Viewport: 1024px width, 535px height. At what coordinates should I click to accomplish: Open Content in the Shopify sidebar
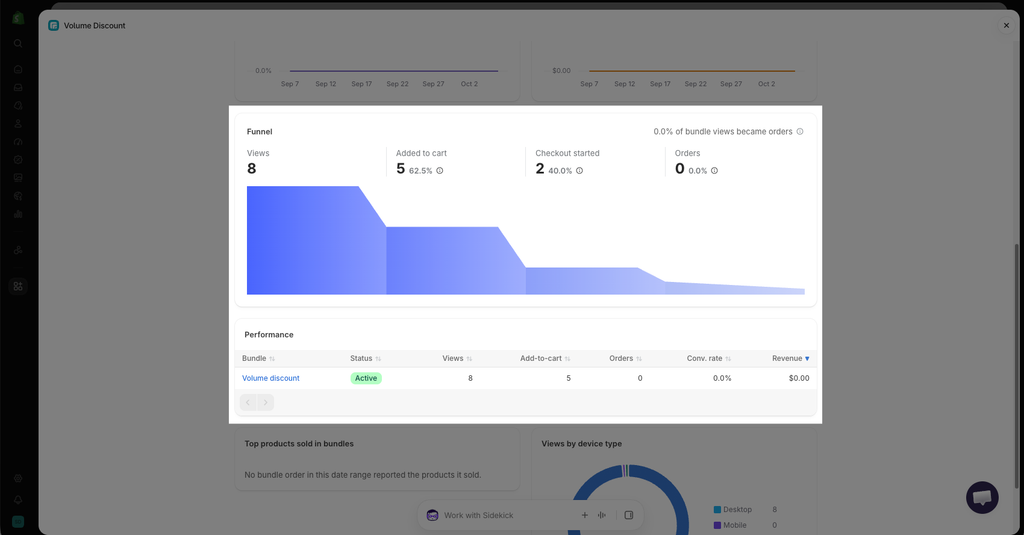pyautogui.click(x=18, y=178)
